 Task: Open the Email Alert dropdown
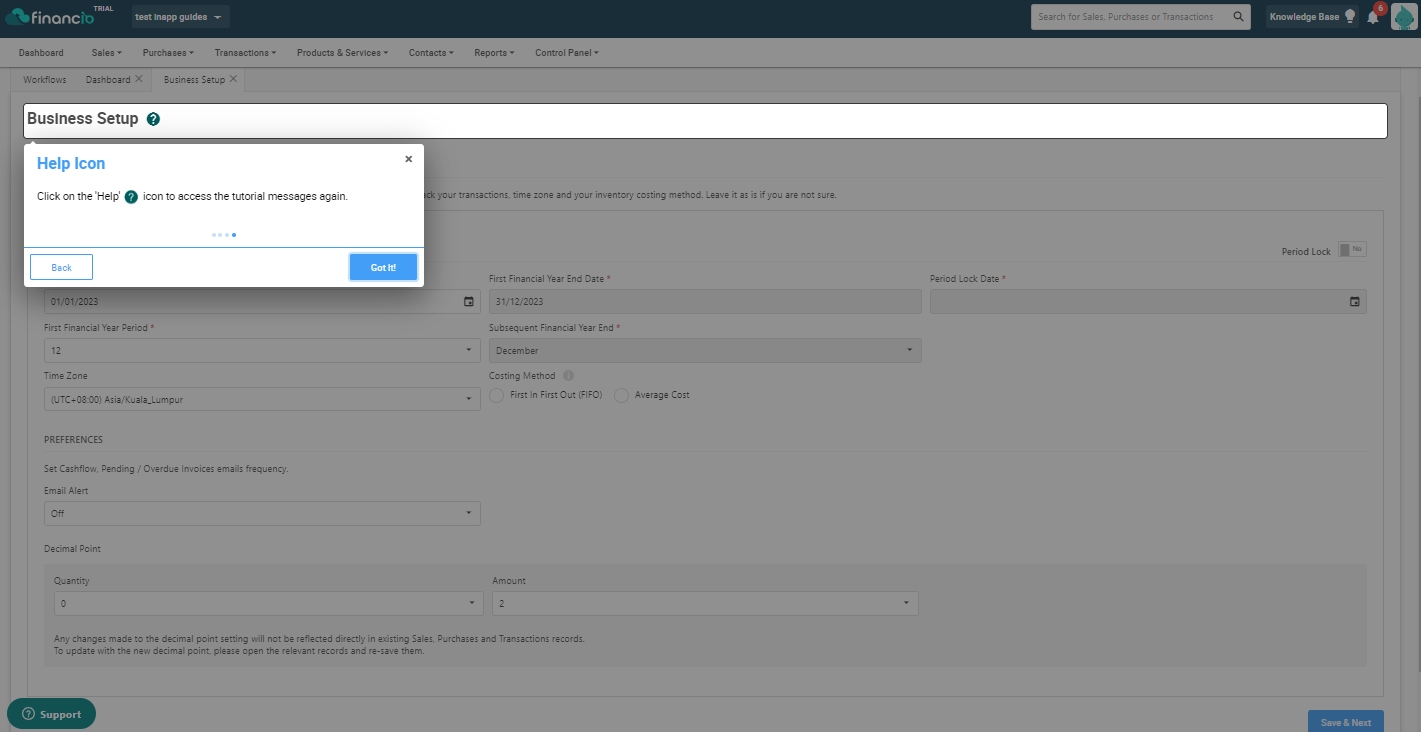point(262,514)
